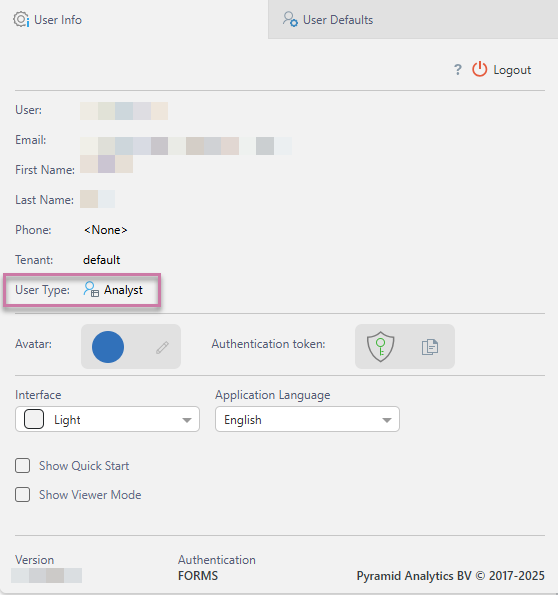The width and height of the screenshot is (558, 595).
Task: Click the Light theme square swatch
Action: (x=34, y=419)
